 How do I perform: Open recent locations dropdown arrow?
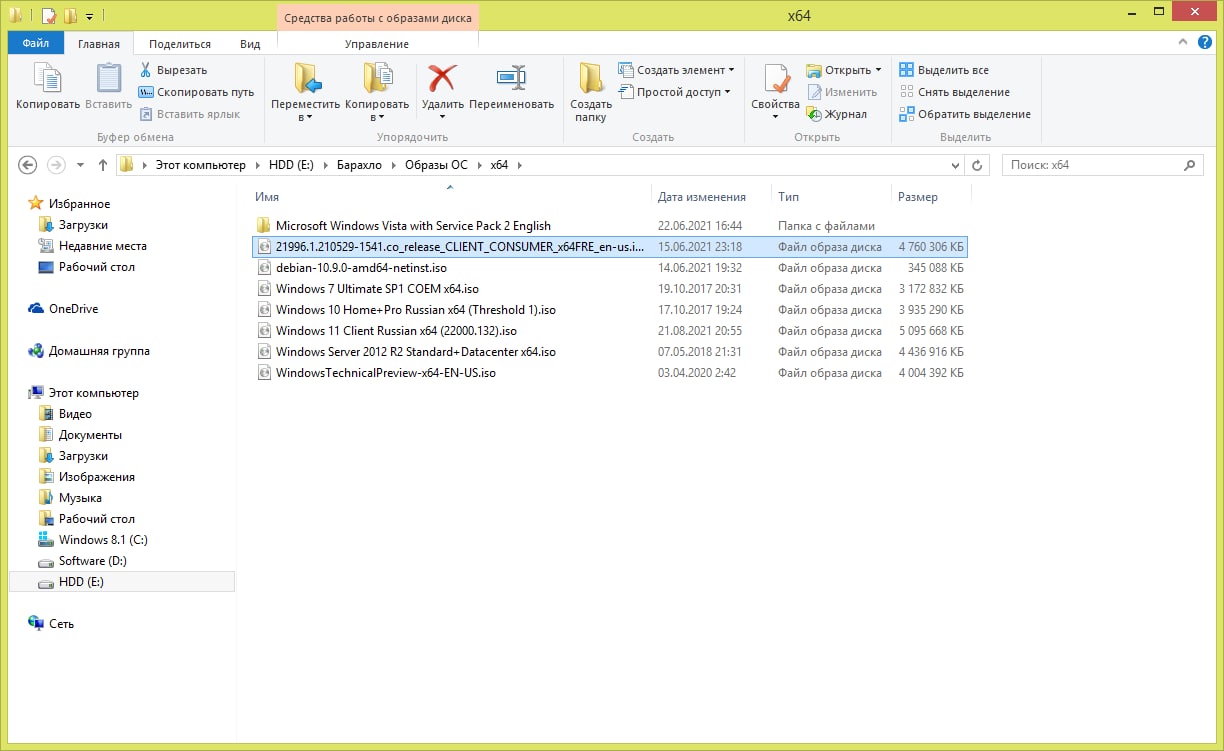(x=80, y=165)
